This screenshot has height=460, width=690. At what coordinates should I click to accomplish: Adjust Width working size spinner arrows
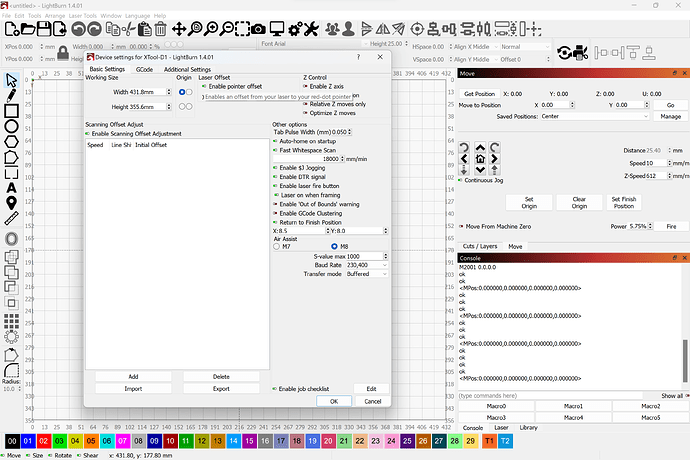click(x=169, y=92)
